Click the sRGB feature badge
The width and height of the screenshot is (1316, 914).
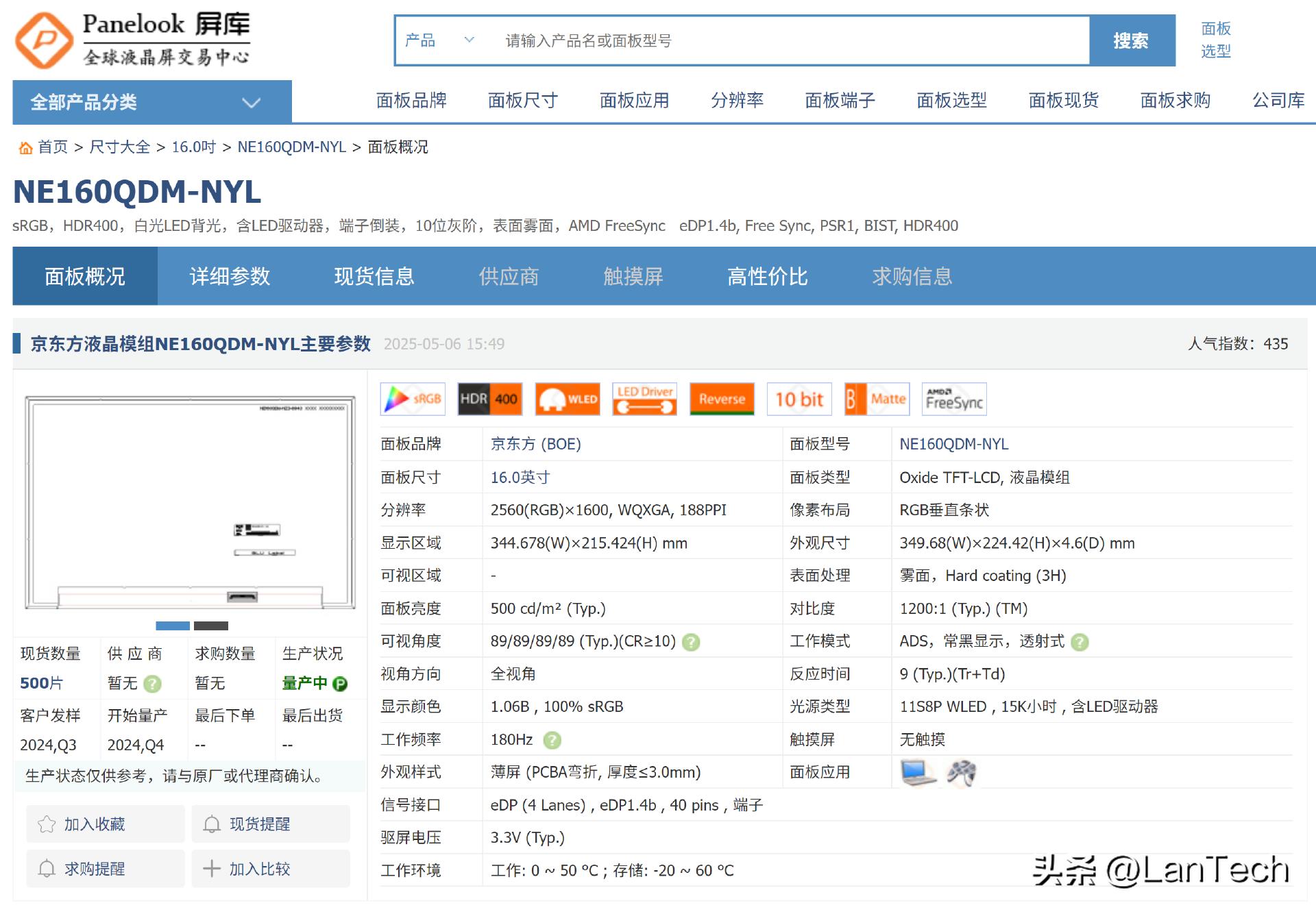413,399
